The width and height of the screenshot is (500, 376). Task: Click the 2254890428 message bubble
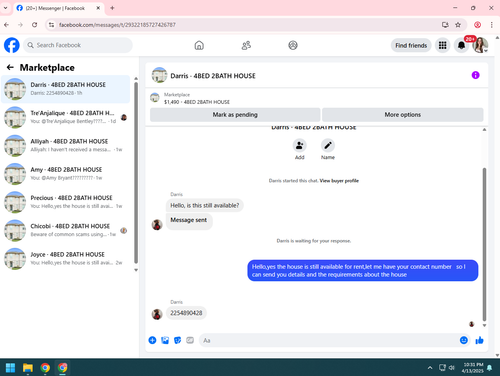pyautogui.click(x=186, y=313)
